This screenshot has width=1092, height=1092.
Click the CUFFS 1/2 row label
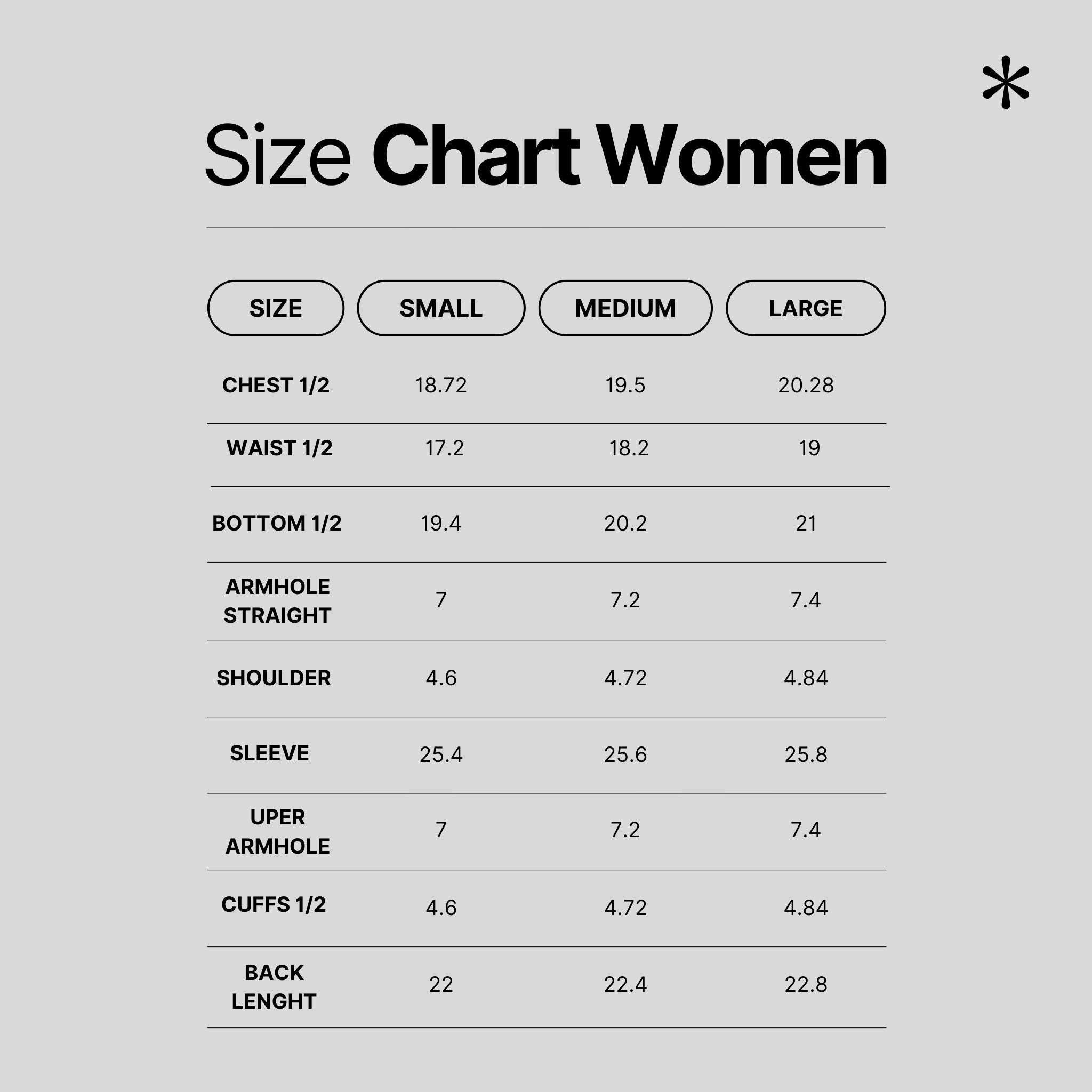(274, 904)
